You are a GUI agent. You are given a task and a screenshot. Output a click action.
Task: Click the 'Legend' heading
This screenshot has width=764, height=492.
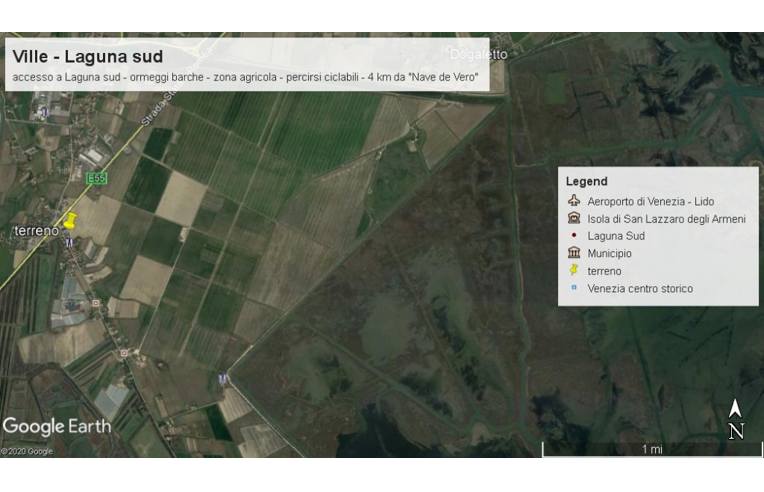[586, 181]
